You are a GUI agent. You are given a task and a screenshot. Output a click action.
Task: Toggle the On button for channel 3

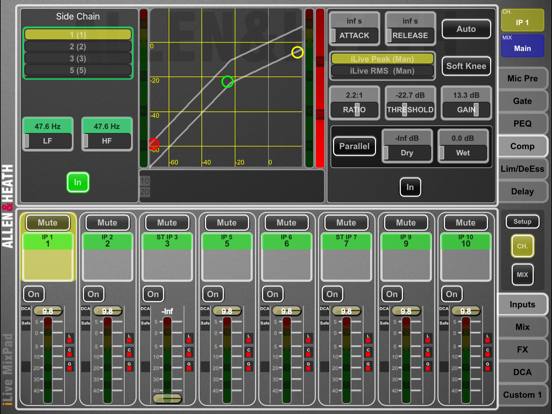coord(153,294)
